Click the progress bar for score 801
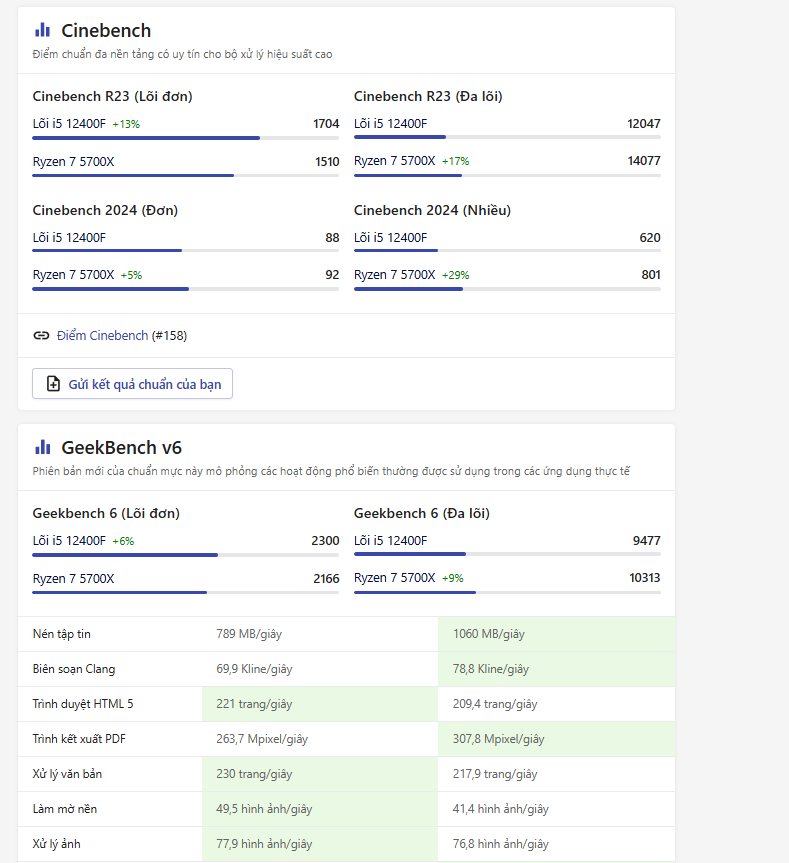 click(x=507, y=289)
